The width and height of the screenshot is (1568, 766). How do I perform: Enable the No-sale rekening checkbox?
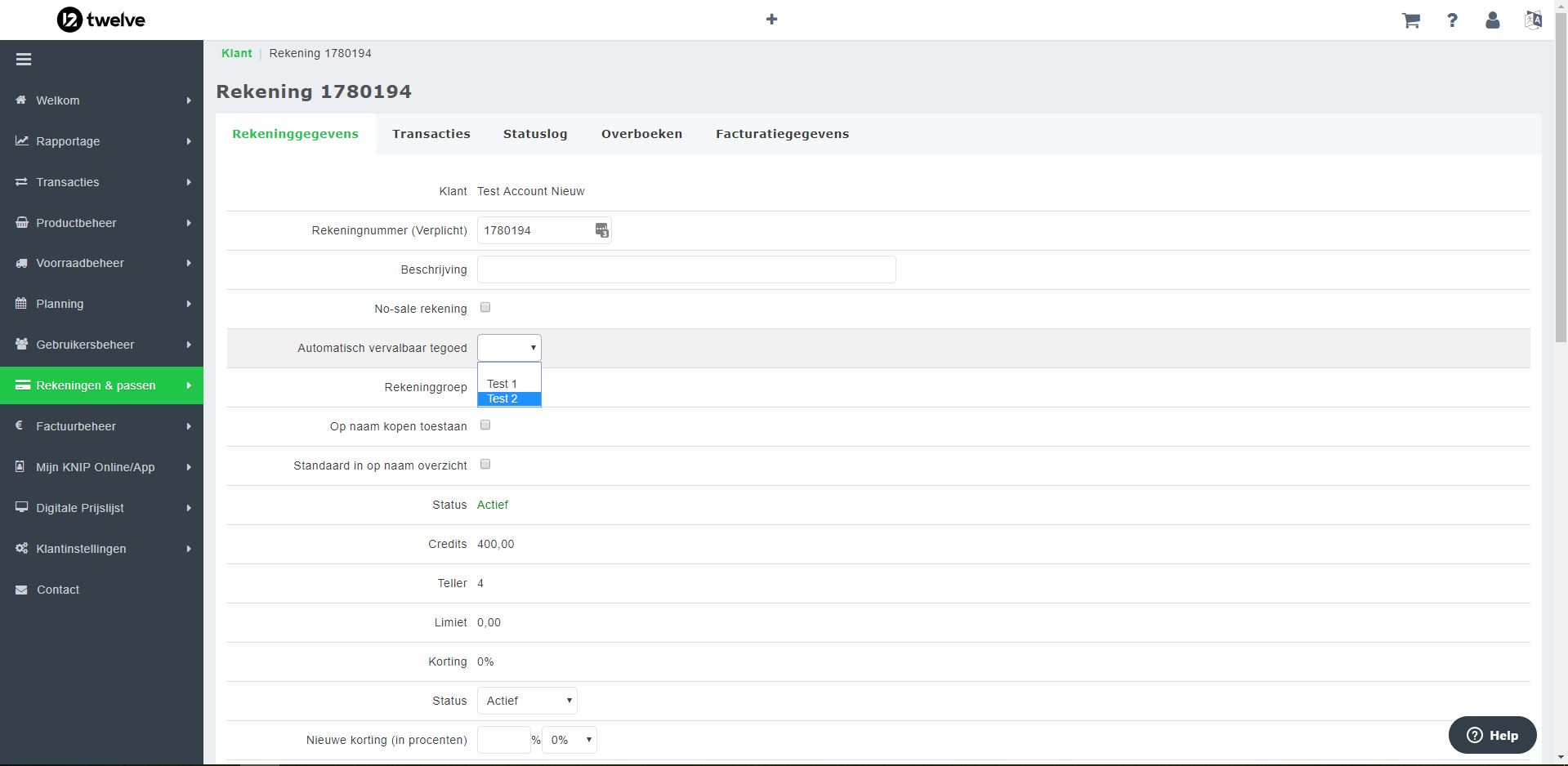(485, 308)
